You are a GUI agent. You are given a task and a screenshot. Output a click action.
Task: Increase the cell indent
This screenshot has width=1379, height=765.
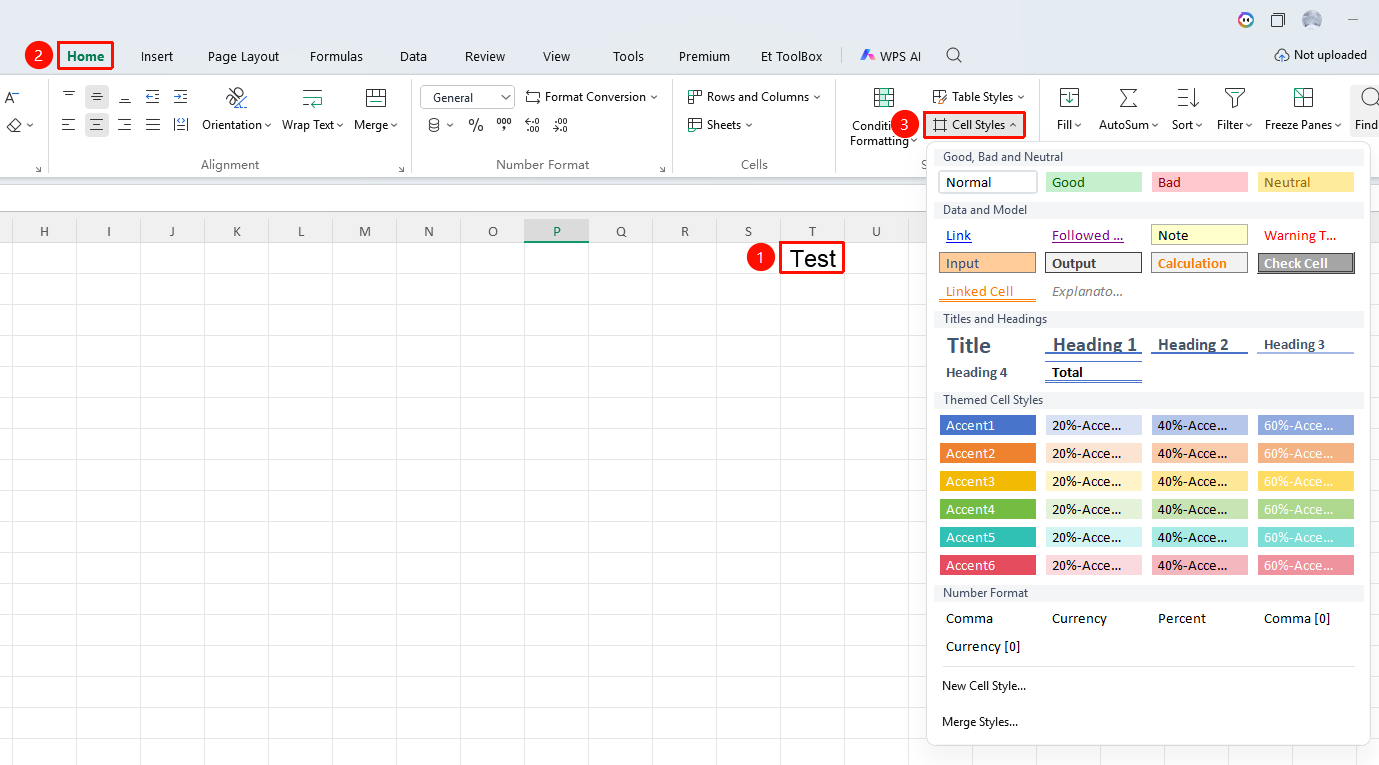click(x=181, y=97)
